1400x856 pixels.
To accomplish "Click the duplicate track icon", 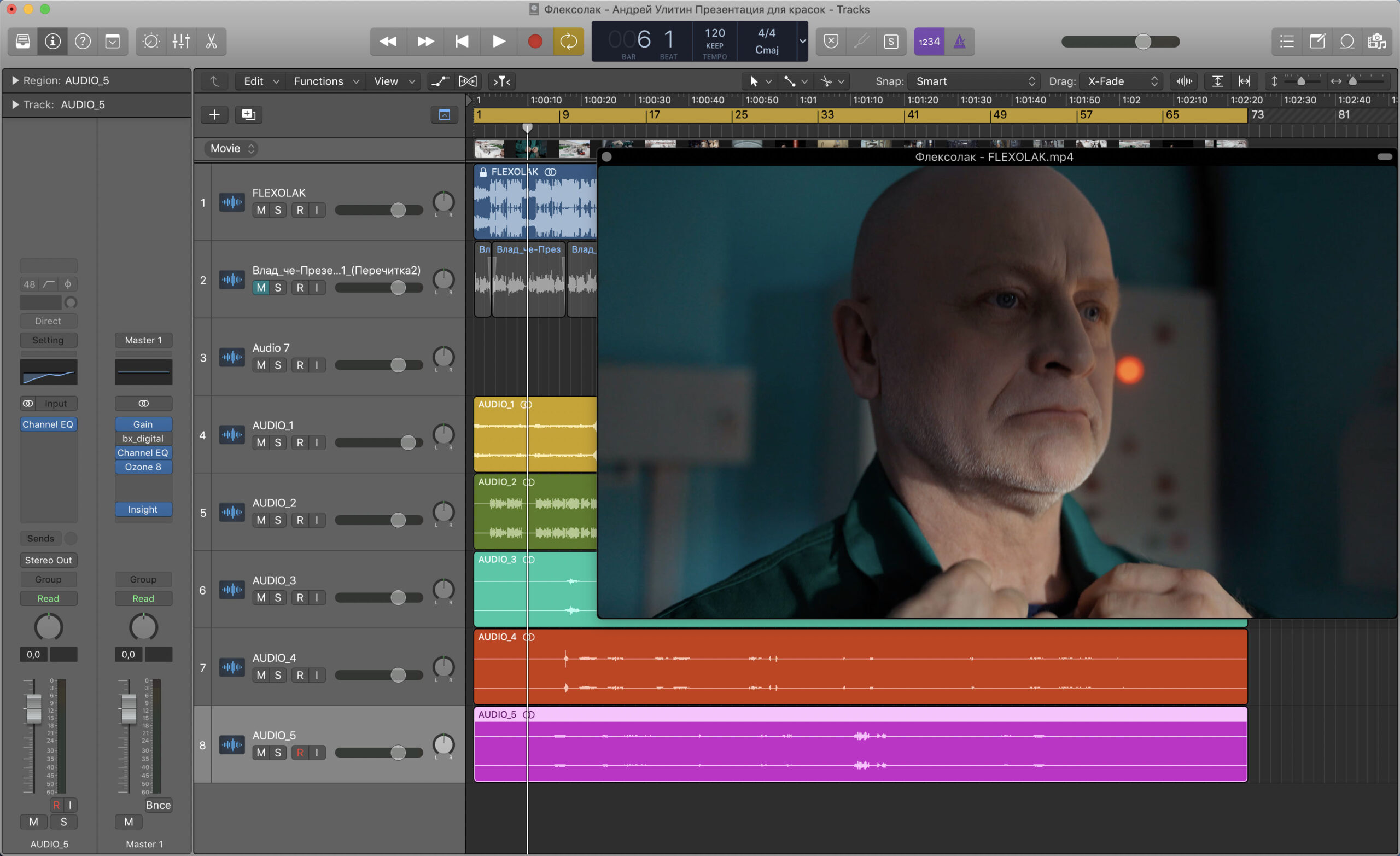I will [248, 115].
